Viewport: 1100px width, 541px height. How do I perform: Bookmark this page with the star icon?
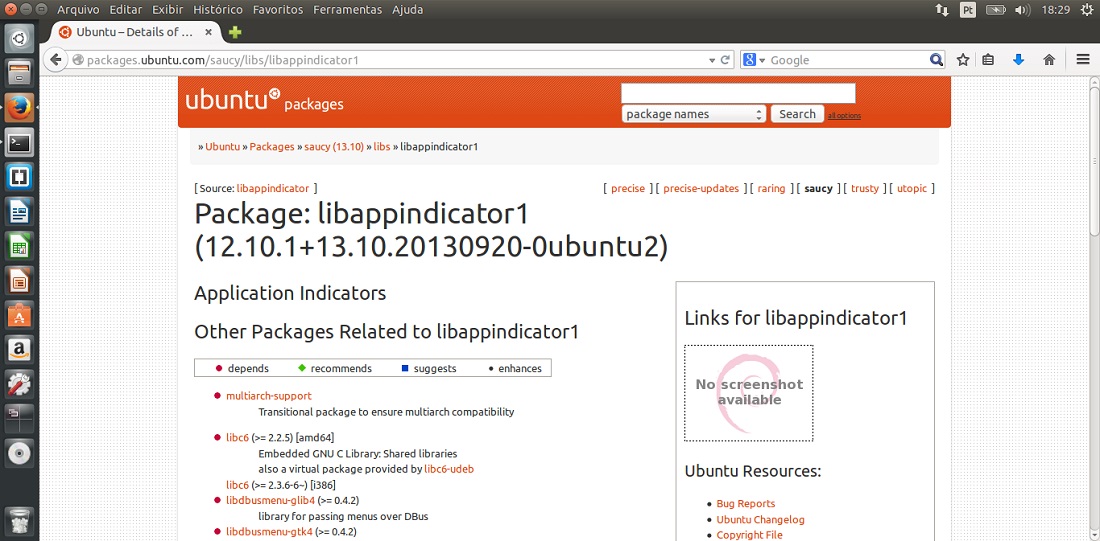[x=963, y=60]
